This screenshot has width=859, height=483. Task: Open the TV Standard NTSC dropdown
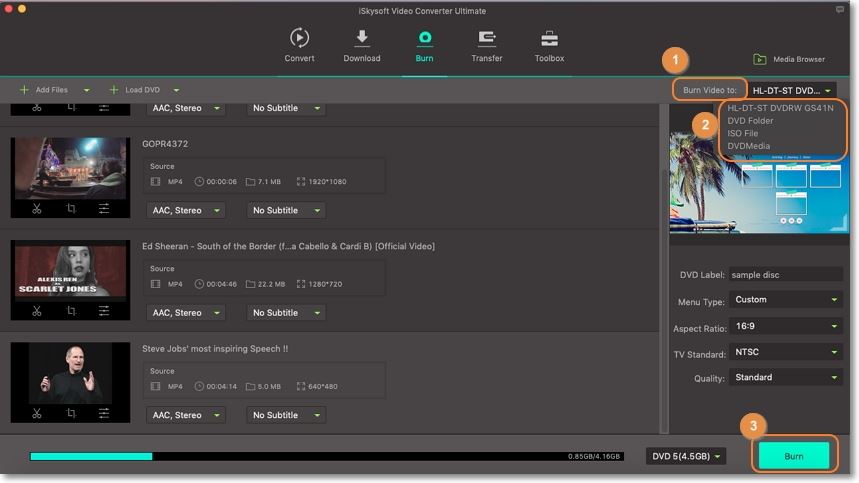[785, 352]
